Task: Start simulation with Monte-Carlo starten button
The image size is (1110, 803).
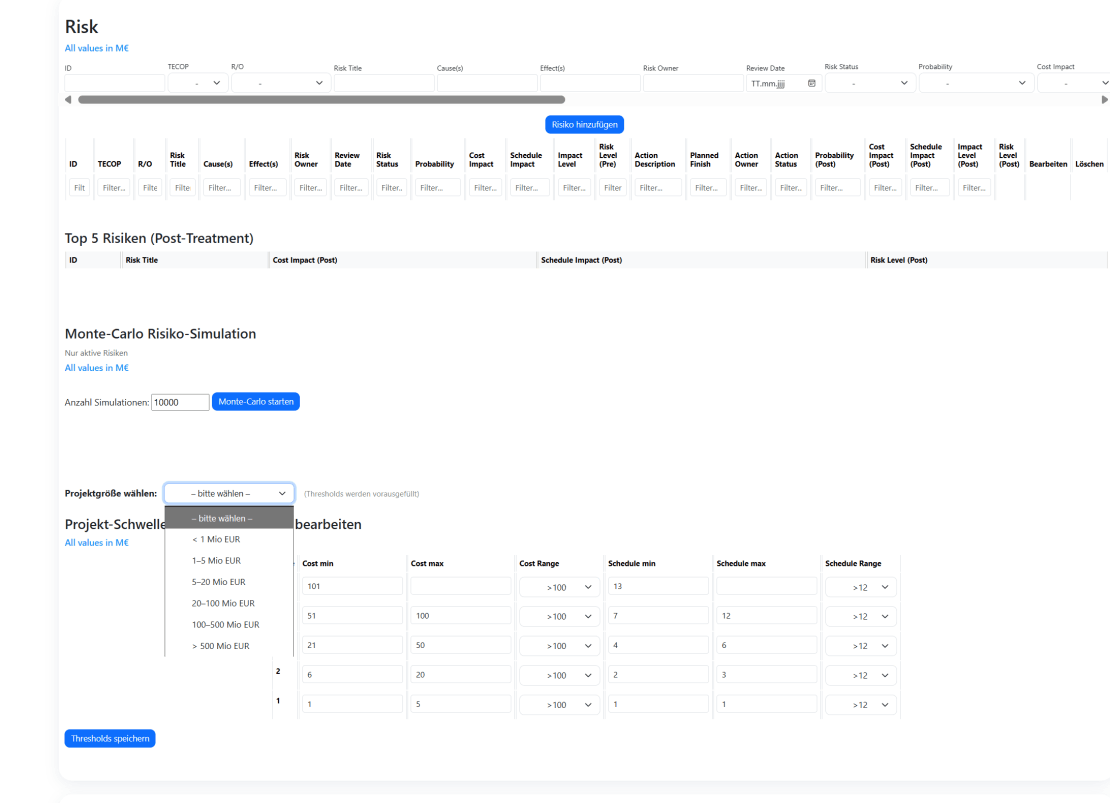Action: [x=255, y=401]
